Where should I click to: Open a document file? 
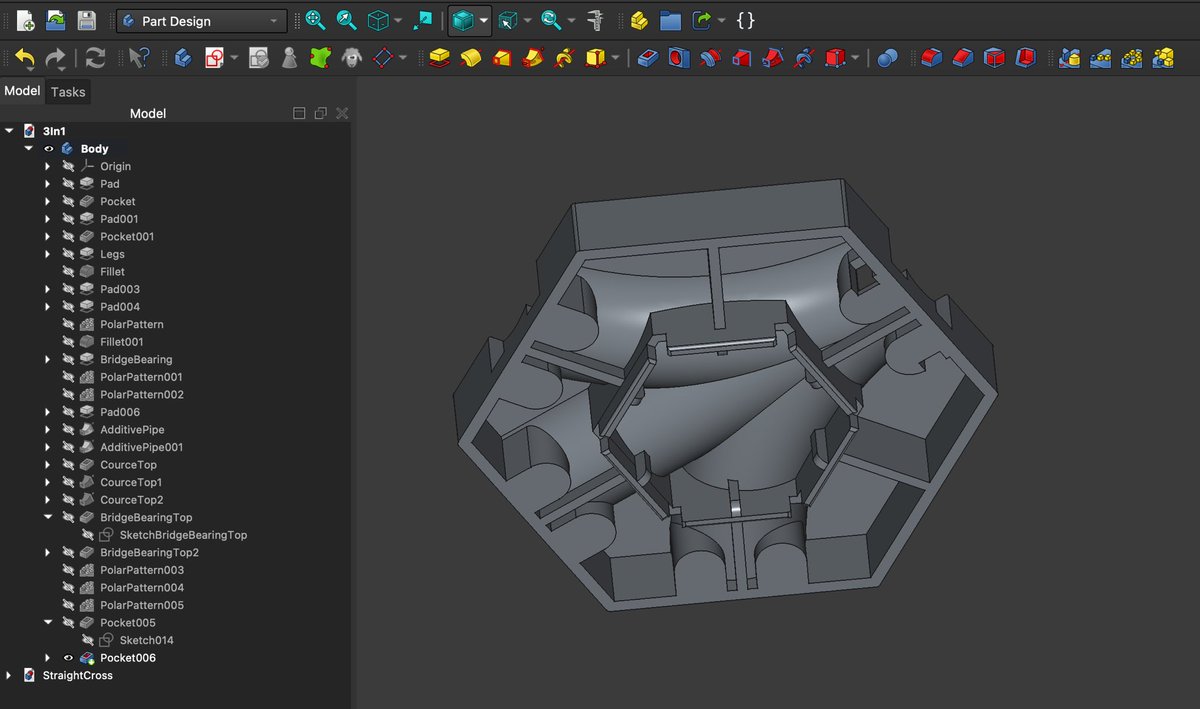click(56, 20)
